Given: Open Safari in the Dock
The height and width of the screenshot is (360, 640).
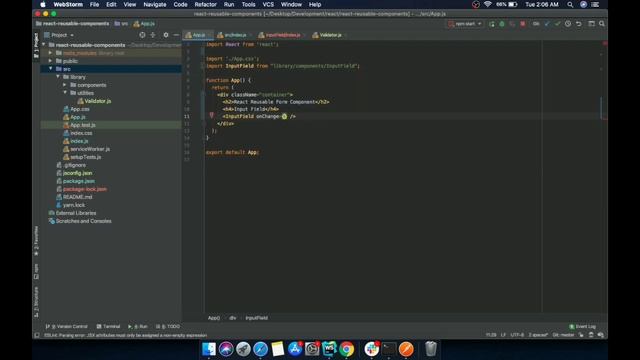Looking at the screenshot, I should click(x=260, y=349).
